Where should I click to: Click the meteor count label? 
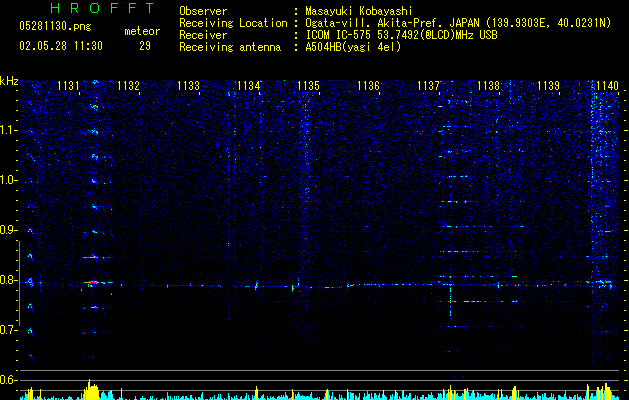(x=142, y=31)
